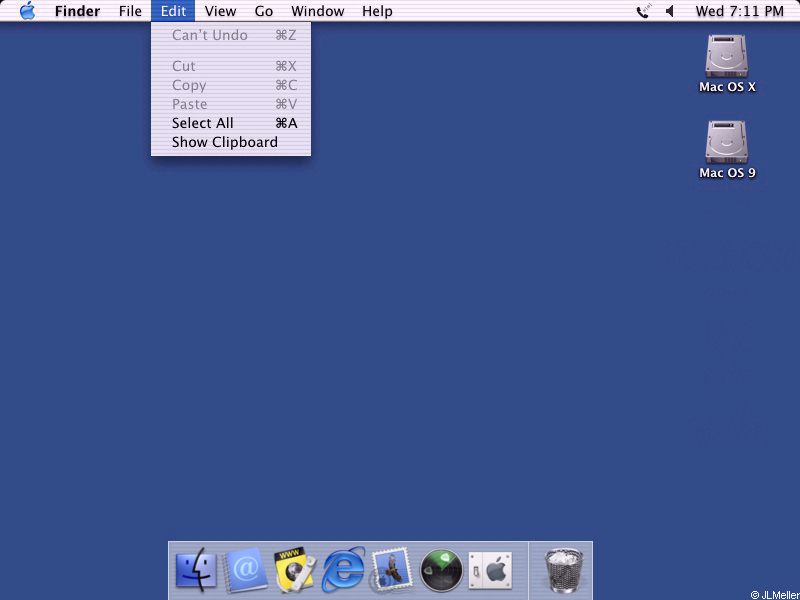Open the Help menu
This screenshot has width=800, height=600.
point(377,11)
